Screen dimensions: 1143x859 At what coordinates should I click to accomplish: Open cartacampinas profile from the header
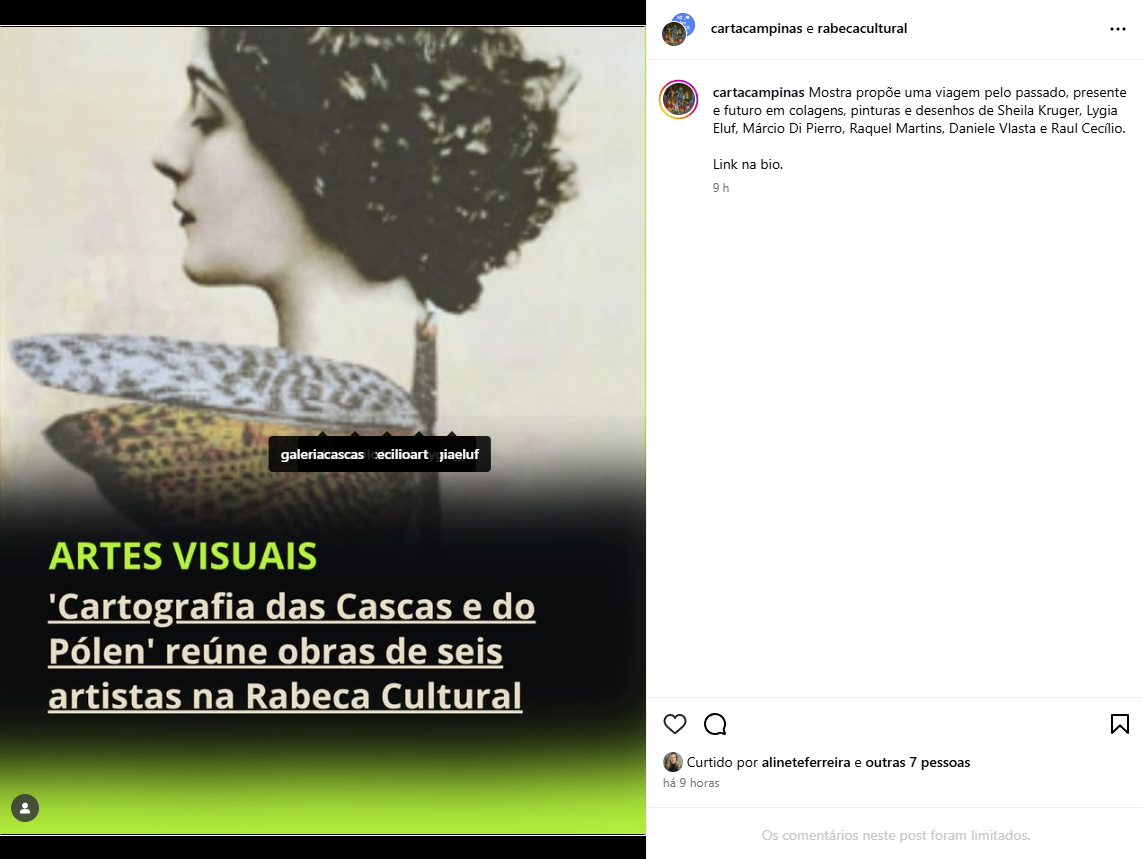coord(756,28)
